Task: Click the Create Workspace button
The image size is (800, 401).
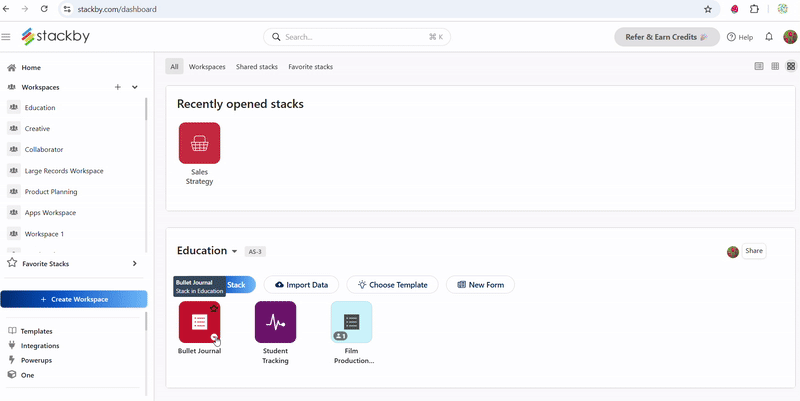Action: 74,299
